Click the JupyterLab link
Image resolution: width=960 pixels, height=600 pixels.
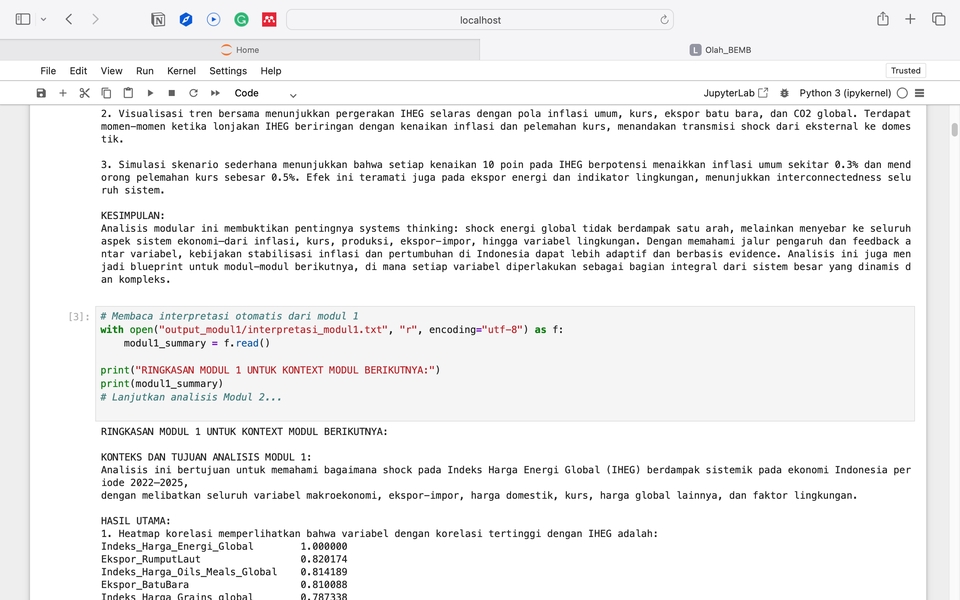click(x=736, y=93)
